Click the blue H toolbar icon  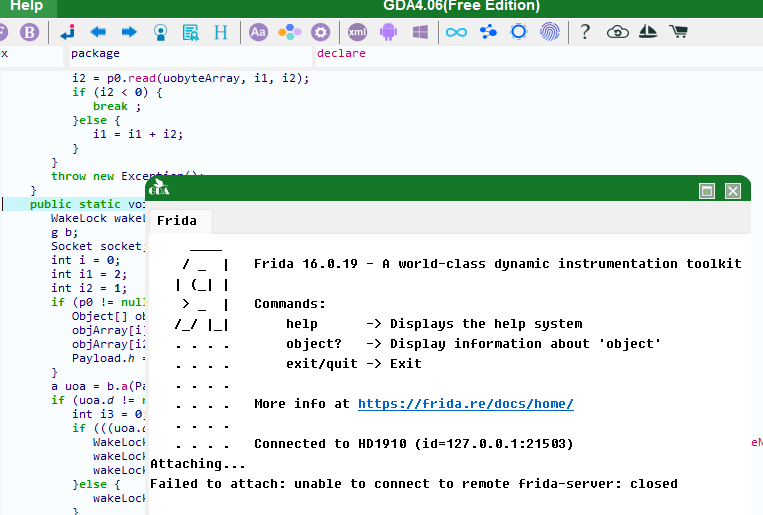pyautogui.click(x=221, y=33)
